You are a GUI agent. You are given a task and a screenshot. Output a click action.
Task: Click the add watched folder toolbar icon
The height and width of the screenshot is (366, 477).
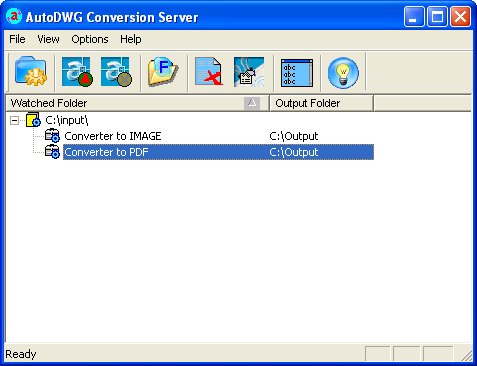click(x=31, y=71)
